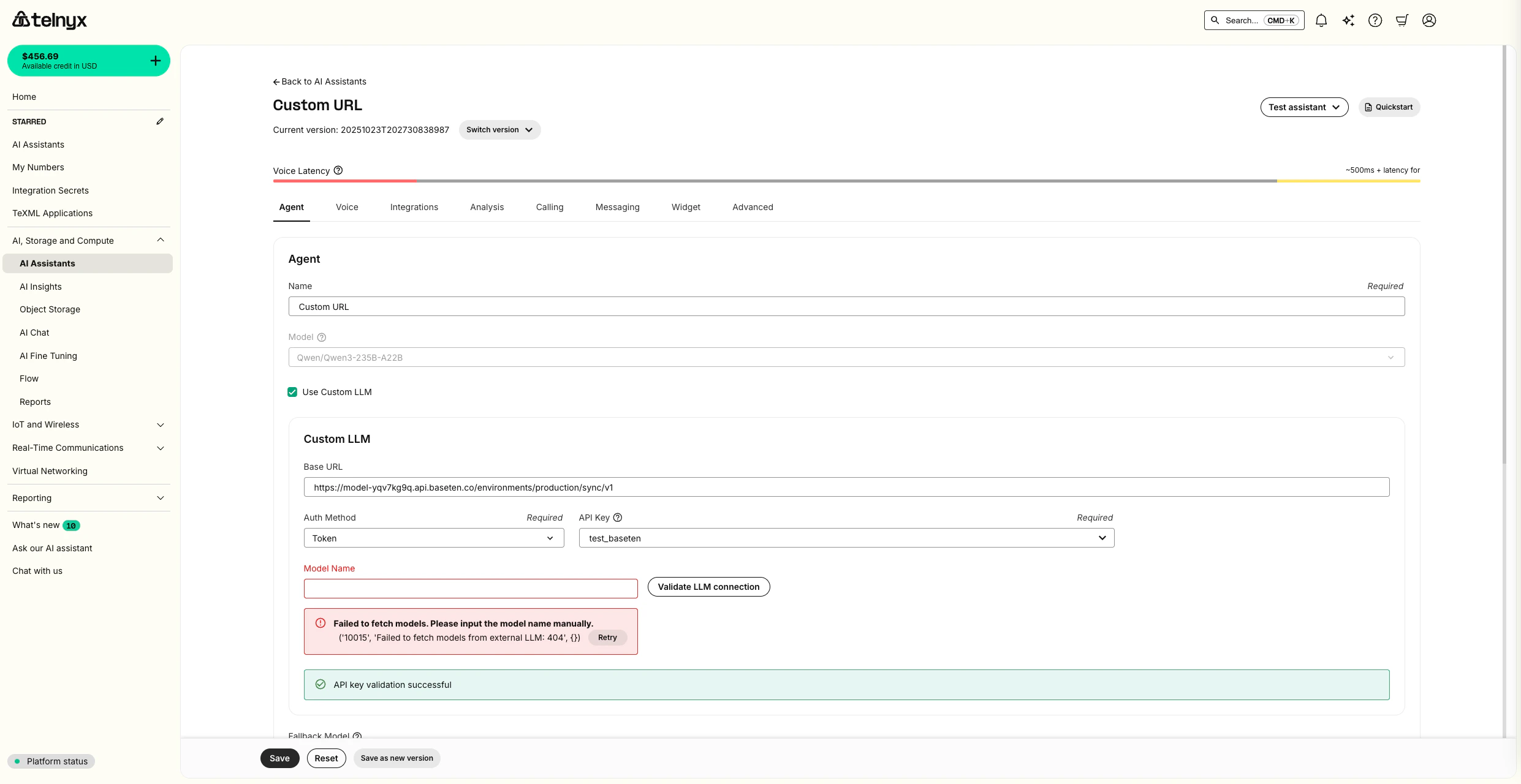Screen dimensions: 1521x784
Task: Click the Model Name help icon near API Key
Action: coord(617,518)
